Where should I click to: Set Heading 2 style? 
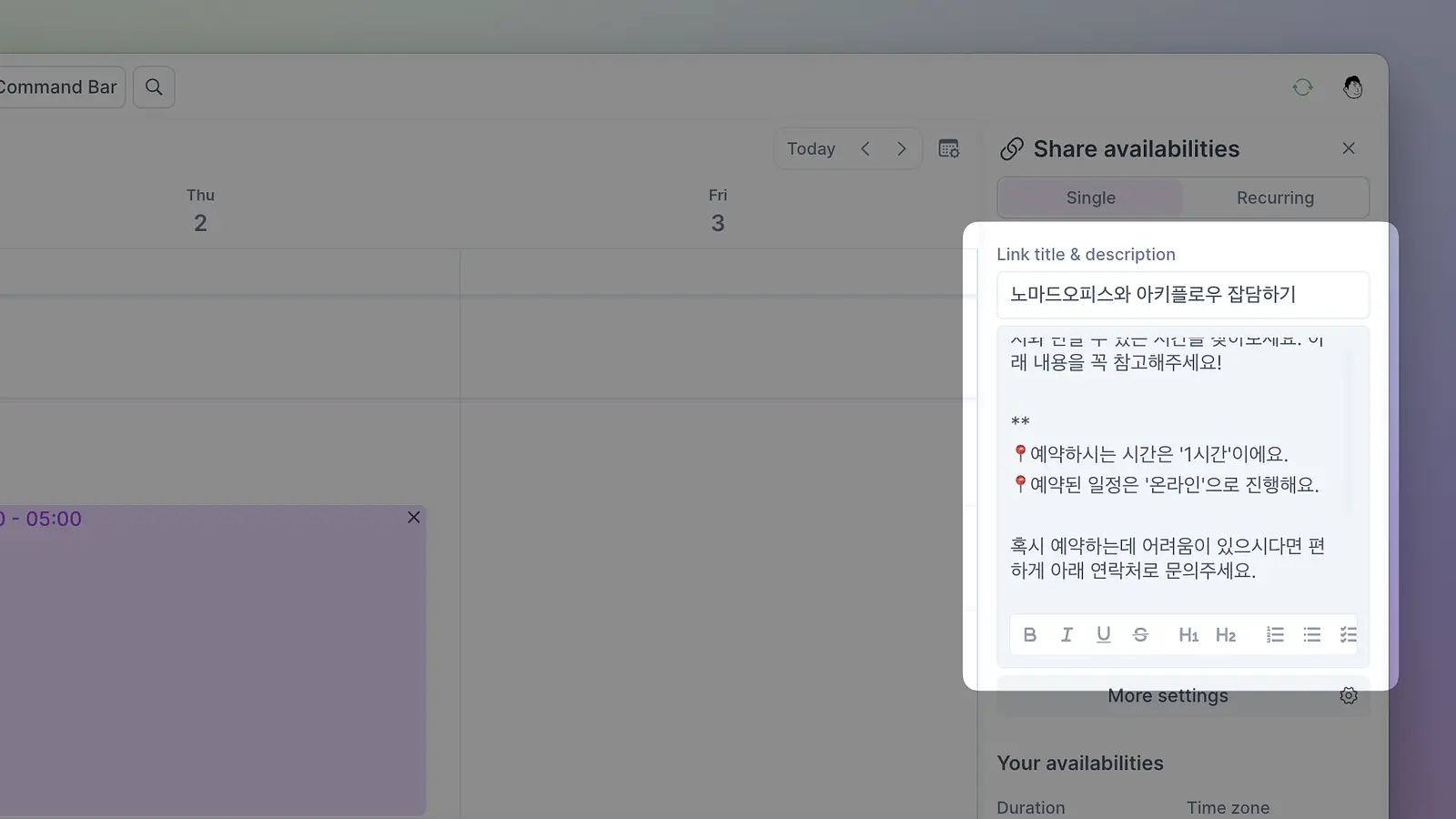pos(1226,635)
